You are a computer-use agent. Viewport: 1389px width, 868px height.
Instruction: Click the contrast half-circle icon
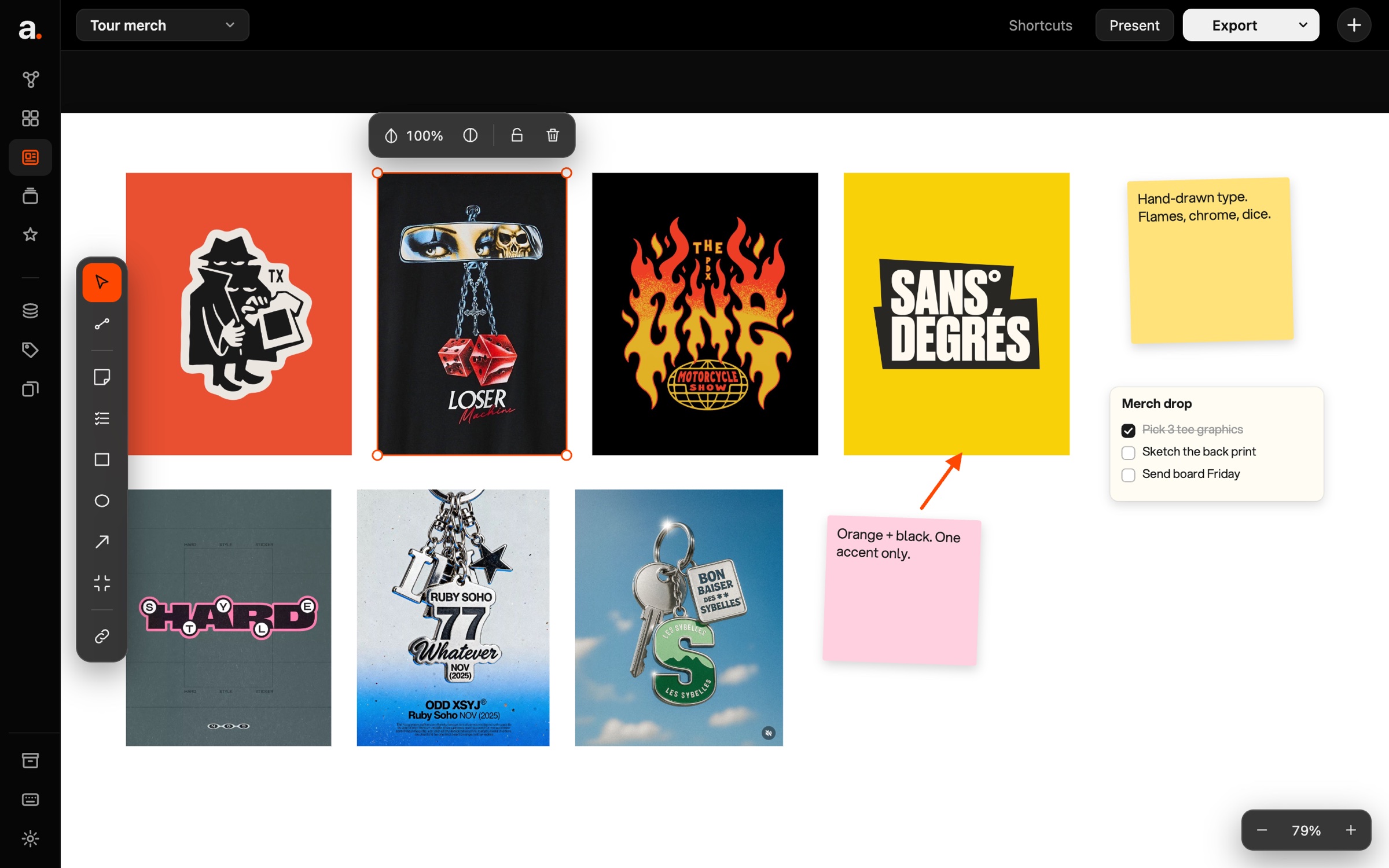(x=471, y=135)
